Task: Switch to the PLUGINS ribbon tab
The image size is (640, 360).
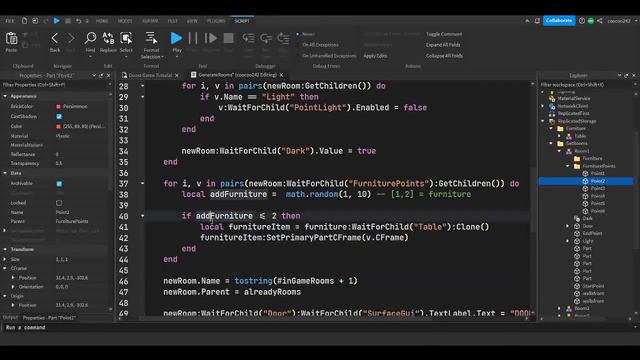Action: click(216, 21)
